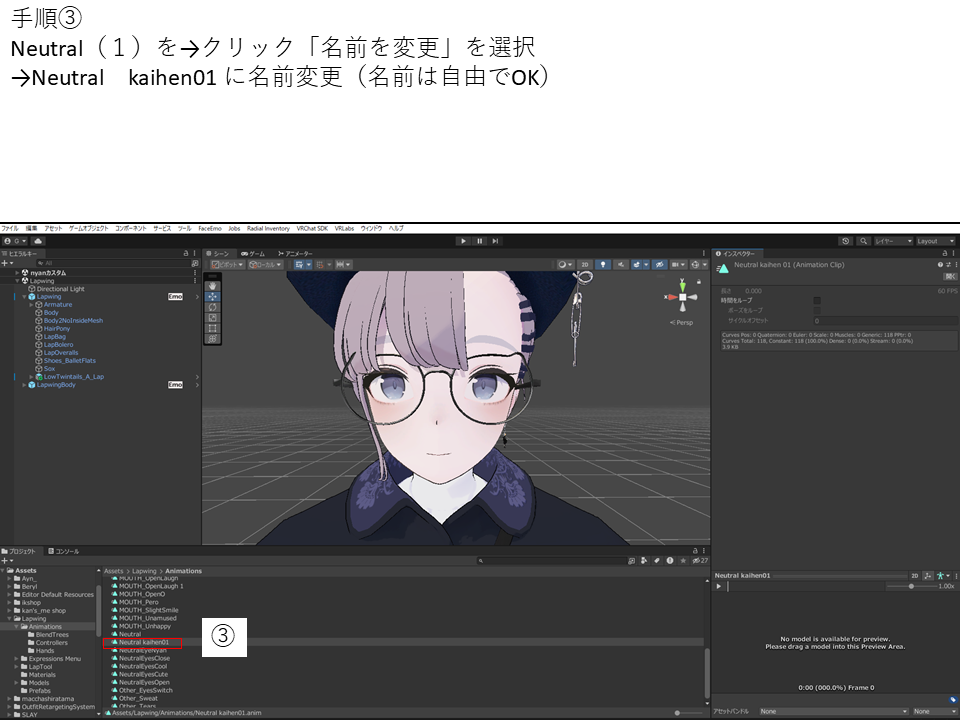
Task: Switch to the ゲーム tab
Action: tap(253, 254)
